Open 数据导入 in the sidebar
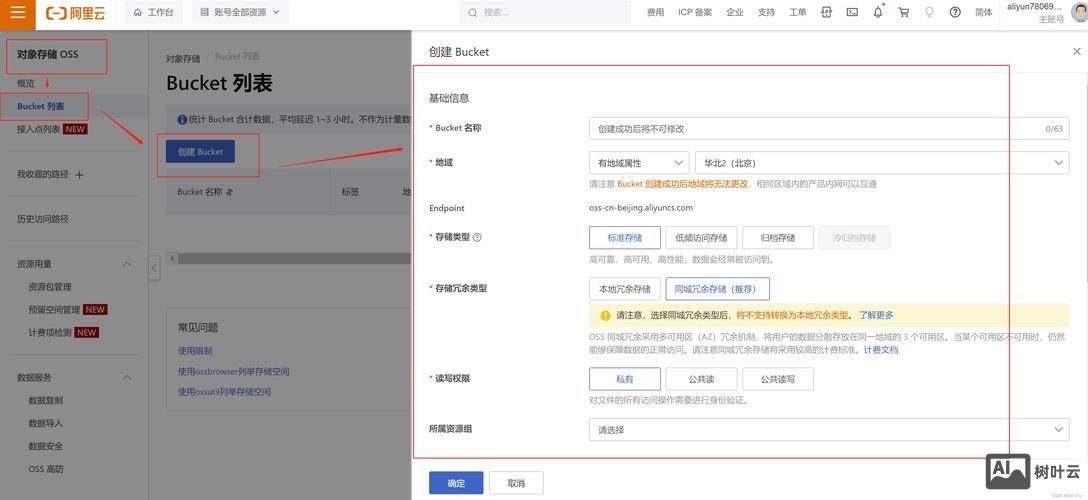 pyautogui.click(x=46, y=424)
